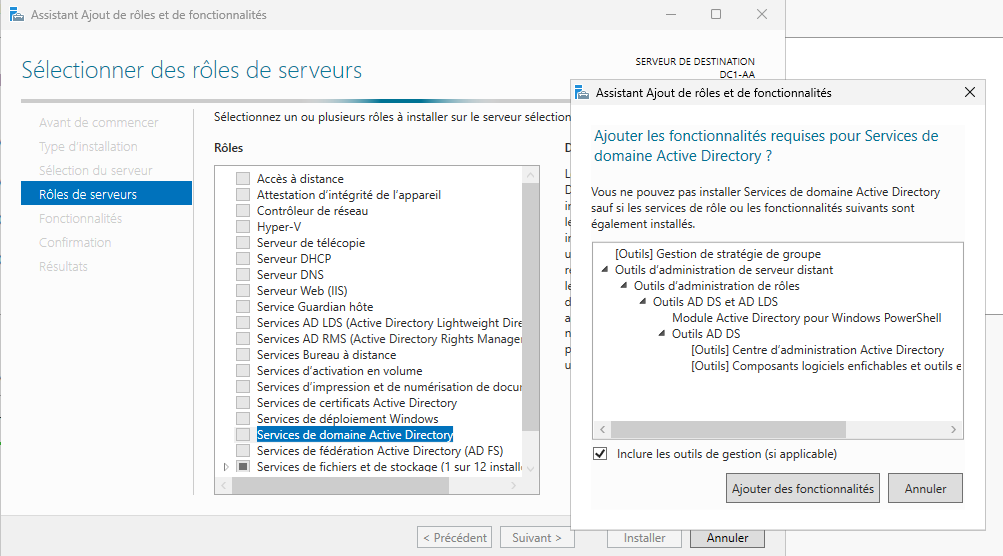Close the main wizard window
The width and height of the screenshot is (1003, 556).
click(x=762, y=14)
